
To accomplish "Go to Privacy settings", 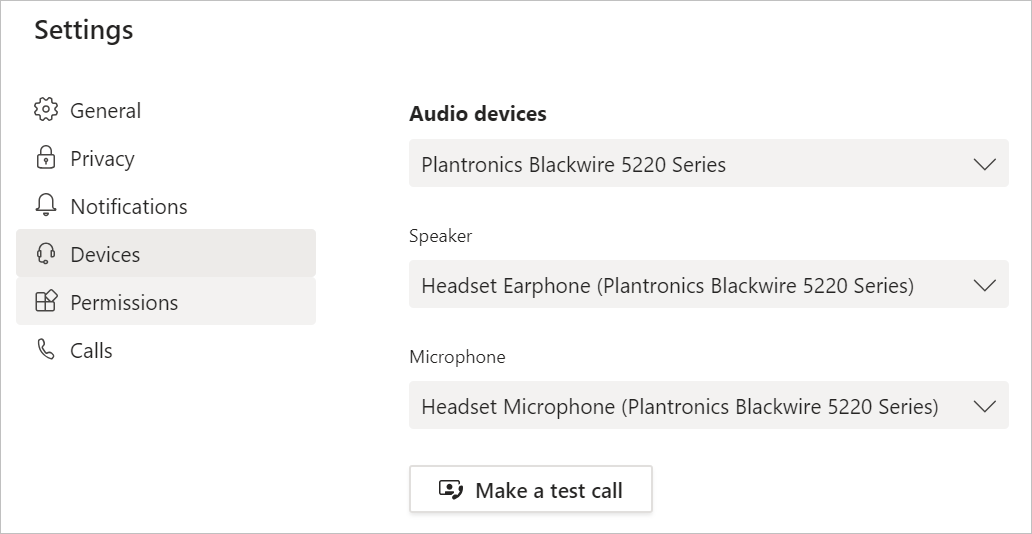I will click(x=166, y=158).
